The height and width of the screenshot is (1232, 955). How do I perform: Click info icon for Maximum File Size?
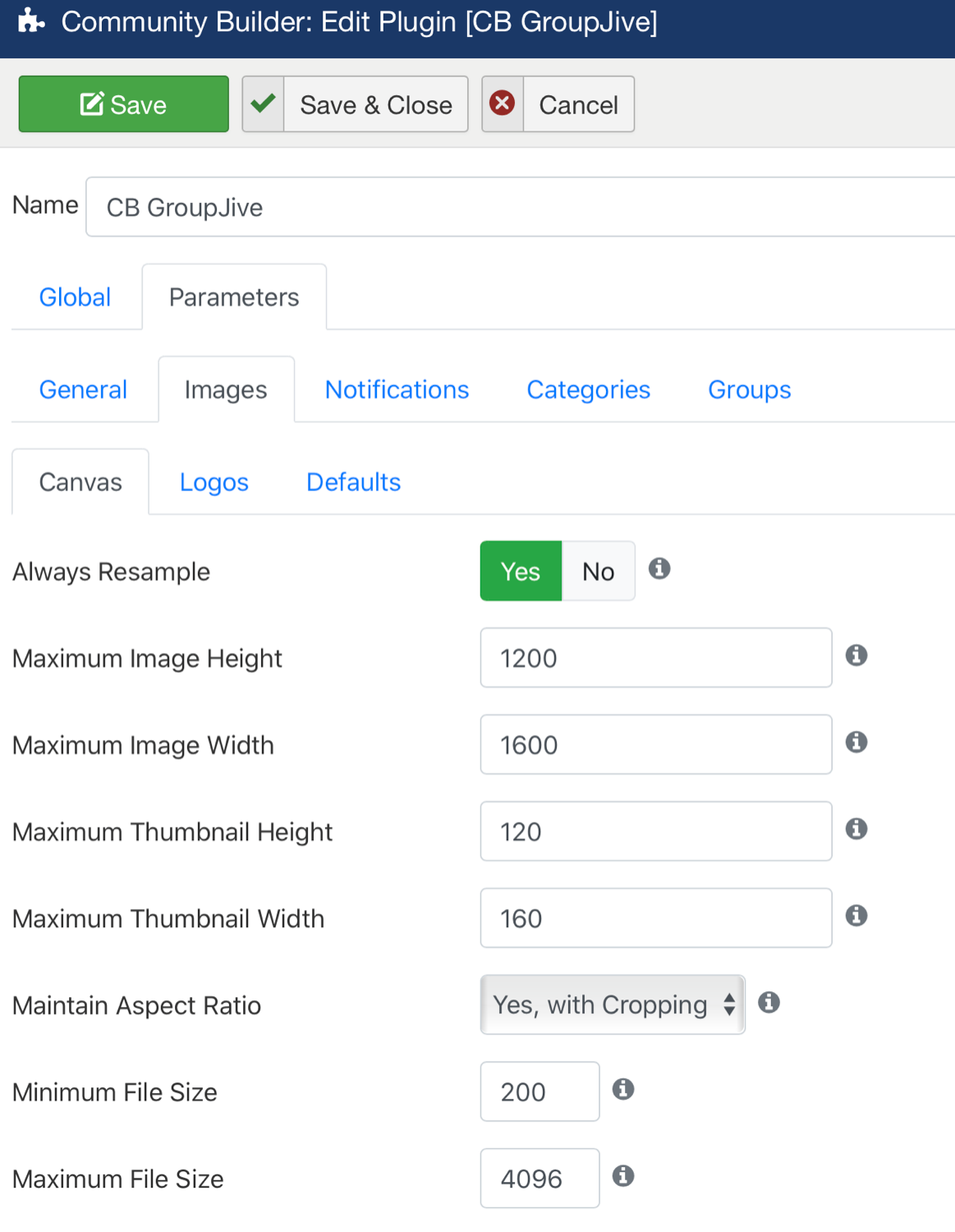click(x=623, y=1176)
